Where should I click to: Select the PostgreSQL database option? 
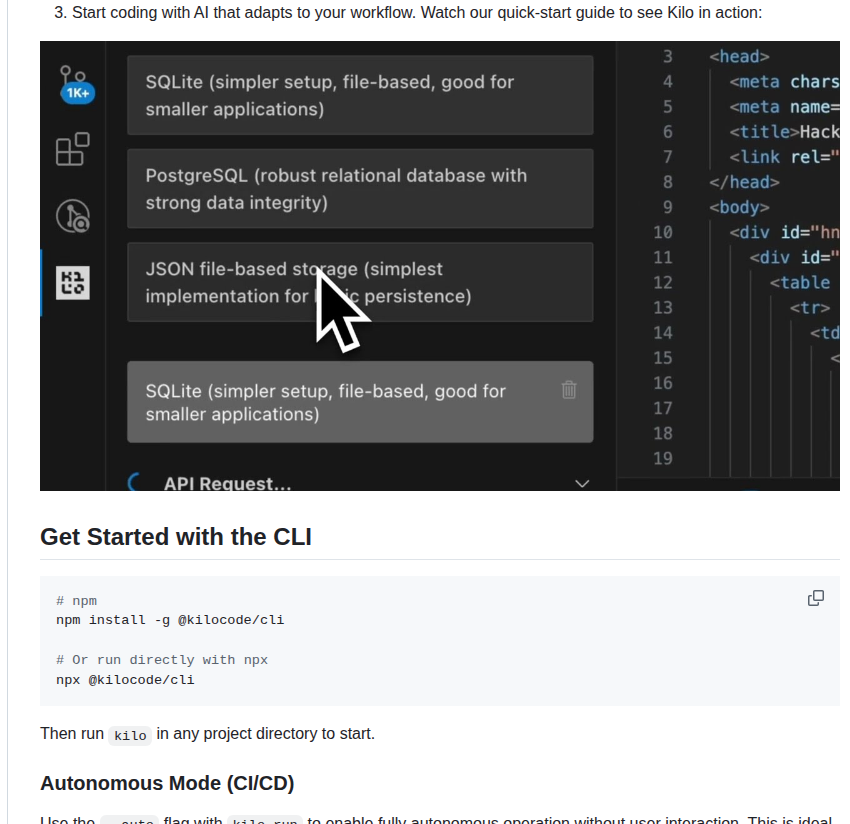pos(360,189)
